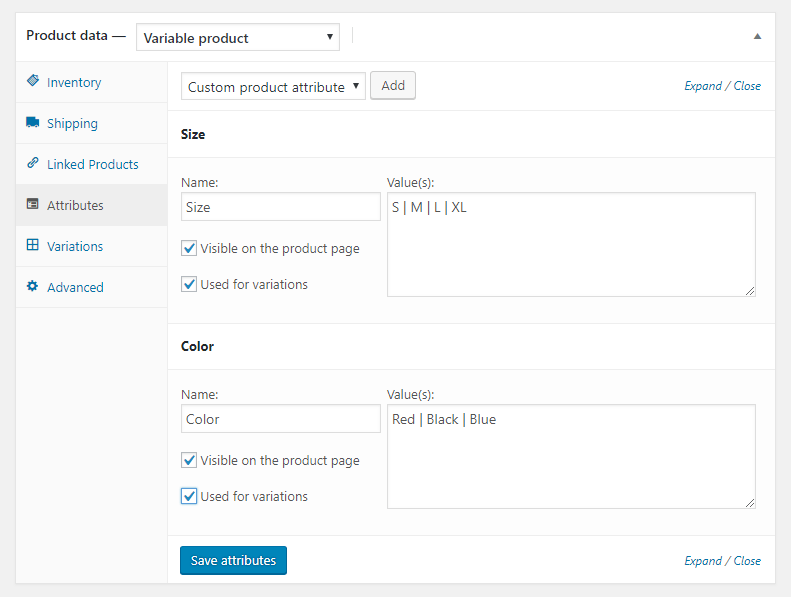The height and width of the screenshot is (597, 791).
Task: Click the Save attributes button
Action: coord(233,560)
